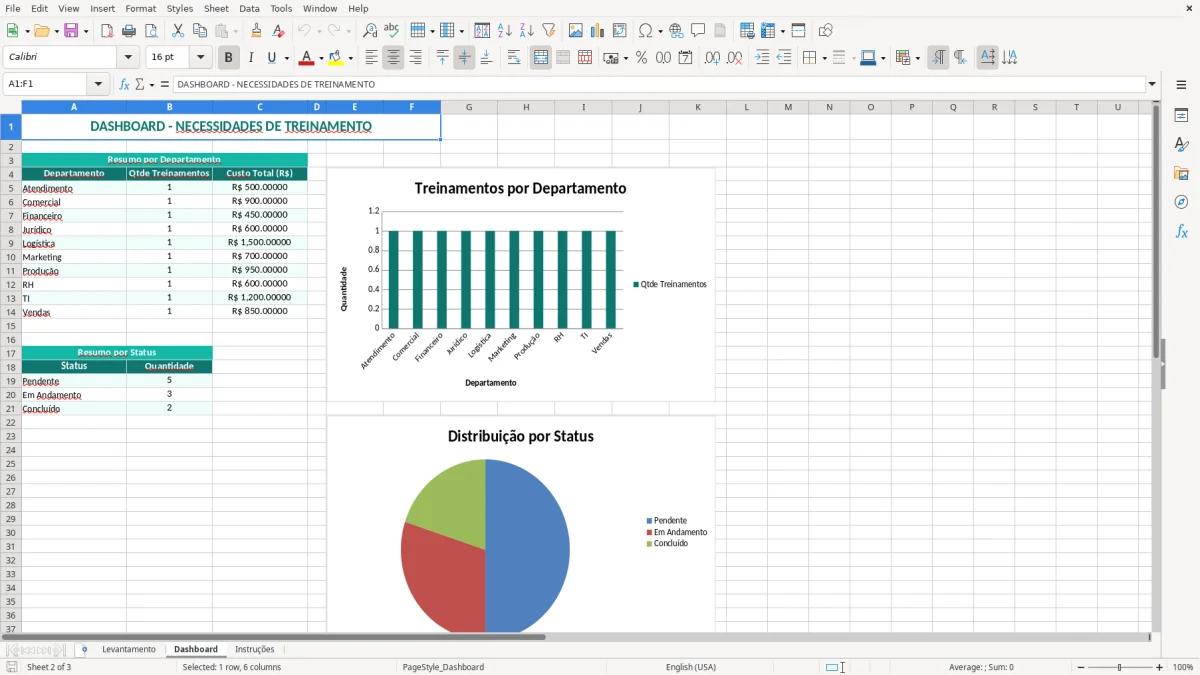Open font size dropdown arrow
This screenshot has height=675, width=1200.
pos(200,58)
